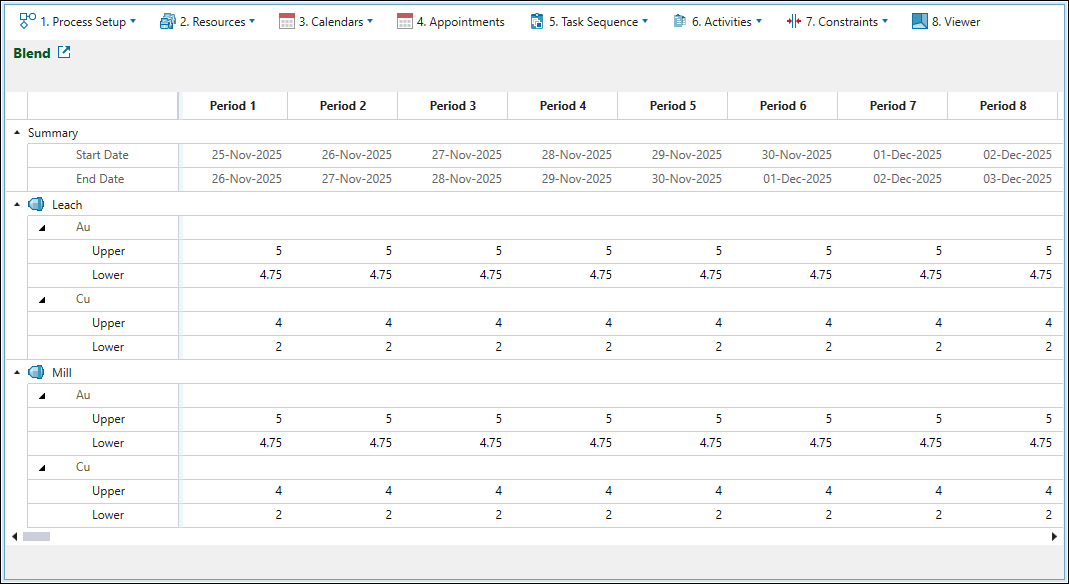The width and height of the screenshot is (1069, 584).
Task: Select the Period 4 column header
Action: tap(563, 105)
